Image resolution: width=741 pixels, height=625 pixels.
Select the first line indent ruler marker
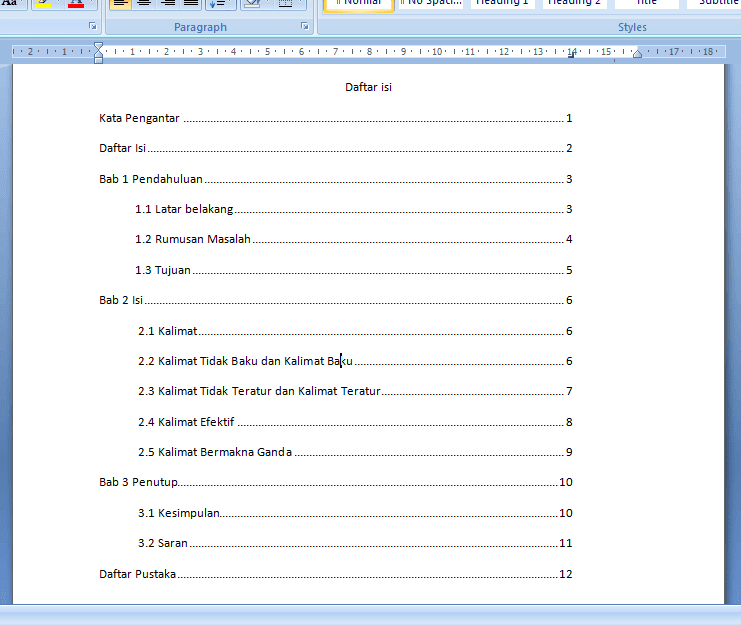98,47
